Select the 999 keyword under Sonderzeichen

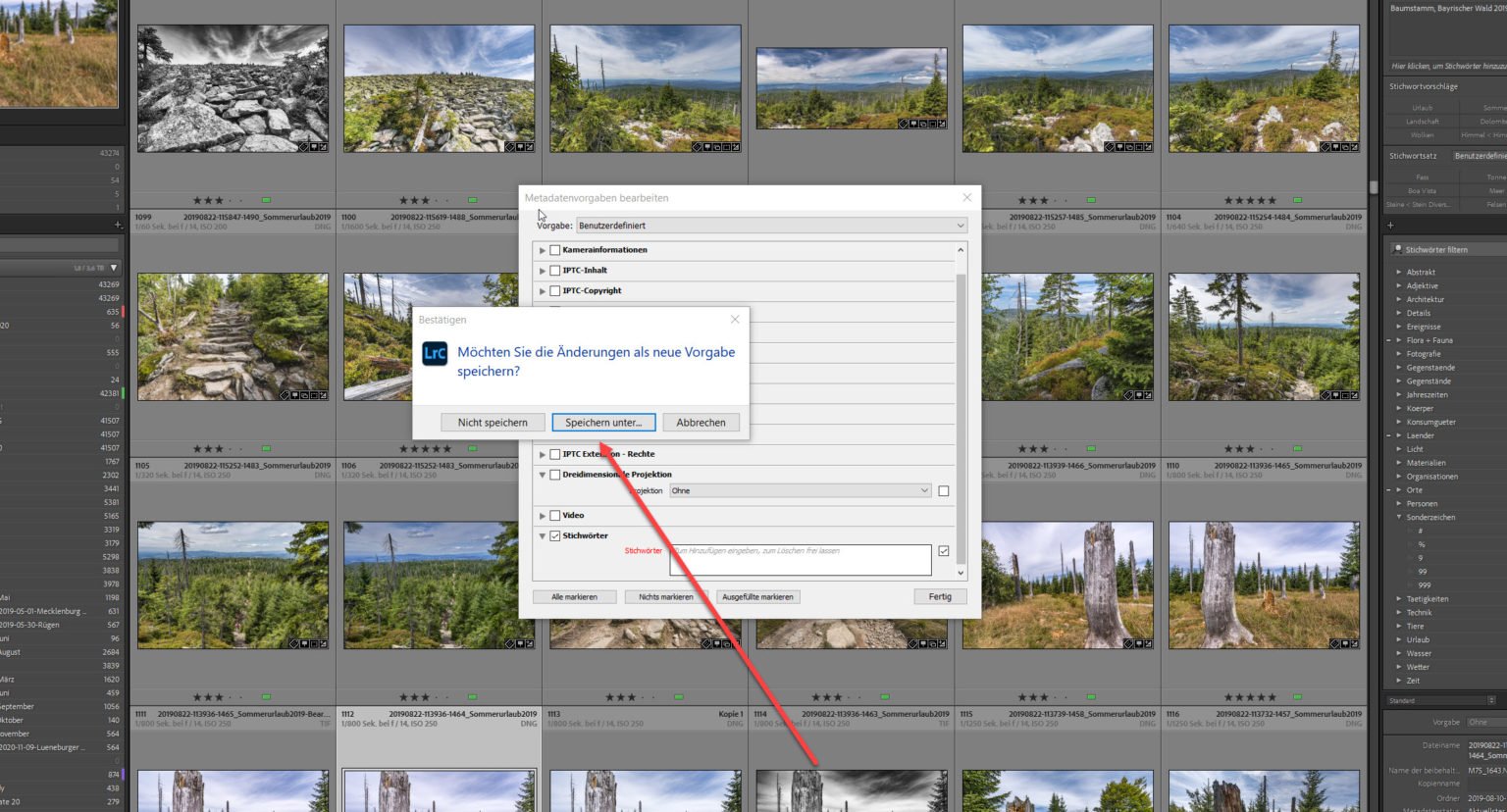(1424, 585)
